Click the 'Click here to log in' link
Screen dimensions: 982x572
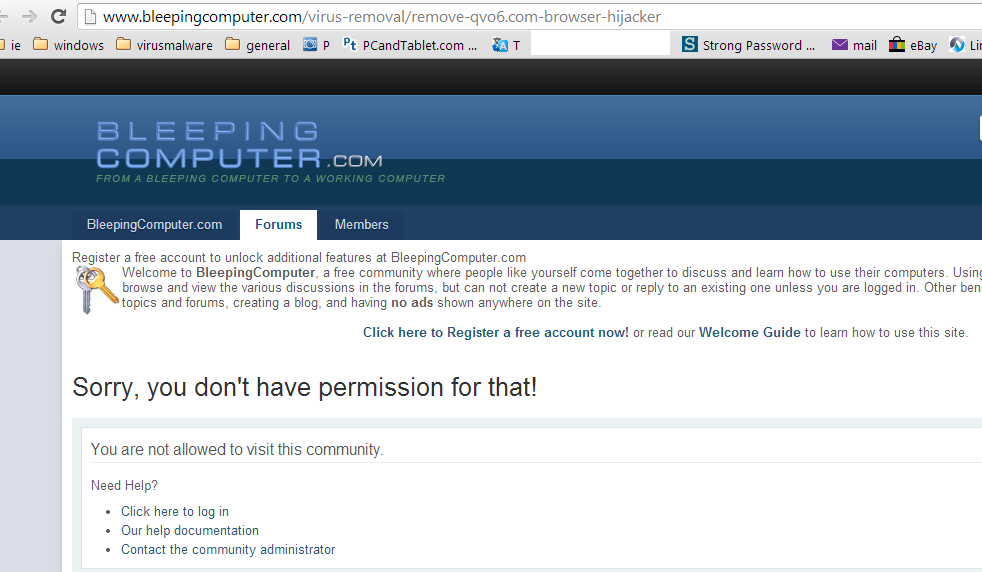coord(175,511)
